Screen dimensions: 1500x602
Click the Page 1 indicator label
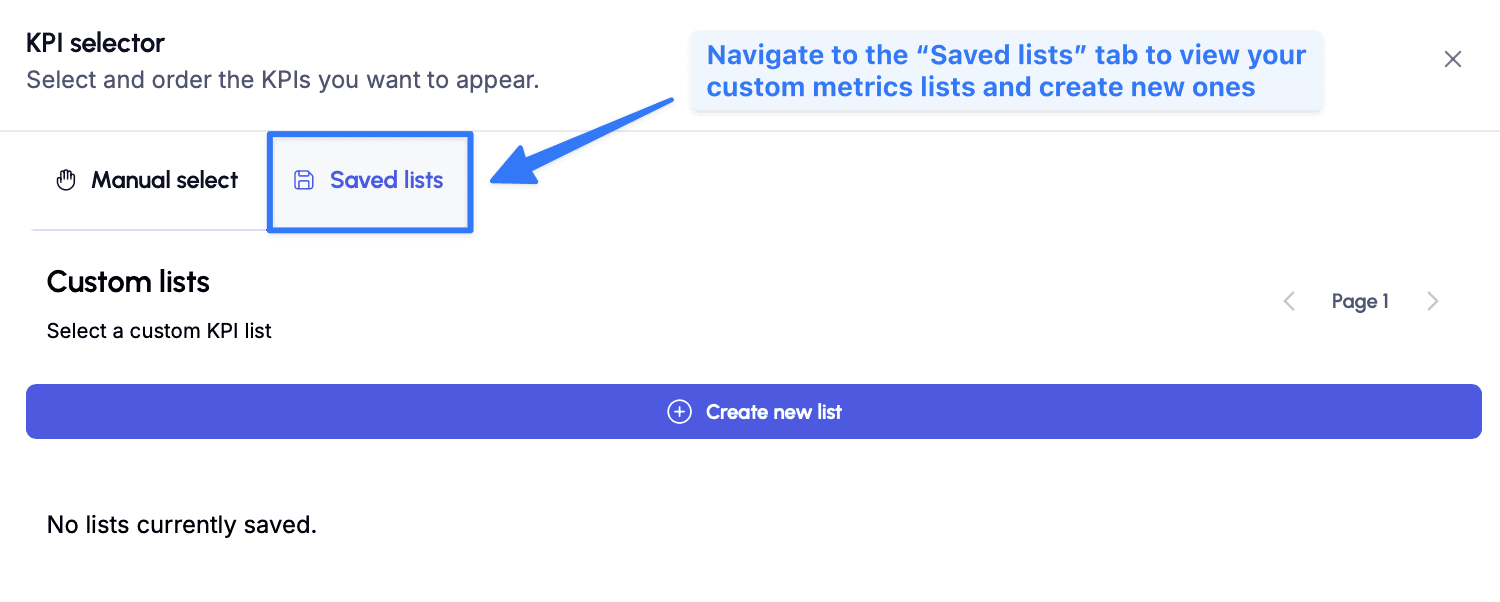click(x=1360, y=301)
